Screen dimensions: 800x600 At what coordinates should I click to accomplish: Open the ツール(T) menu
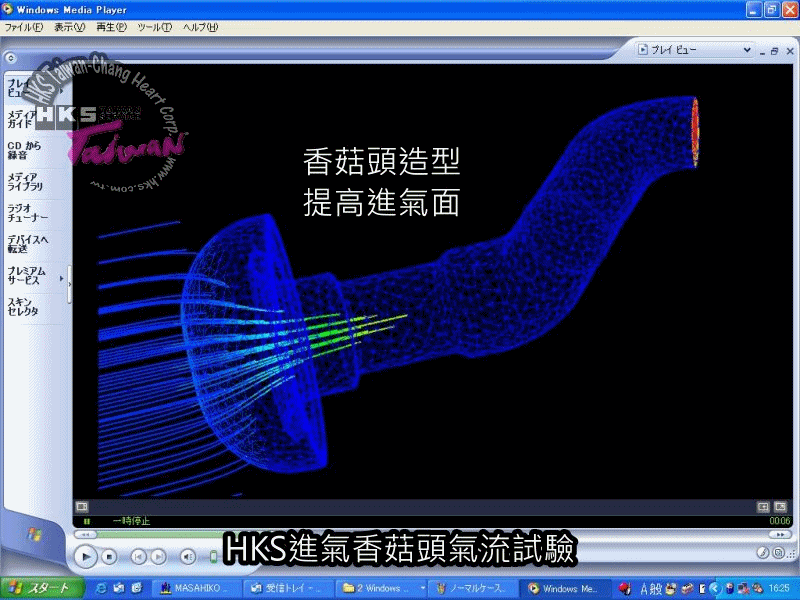click(154, 28)
